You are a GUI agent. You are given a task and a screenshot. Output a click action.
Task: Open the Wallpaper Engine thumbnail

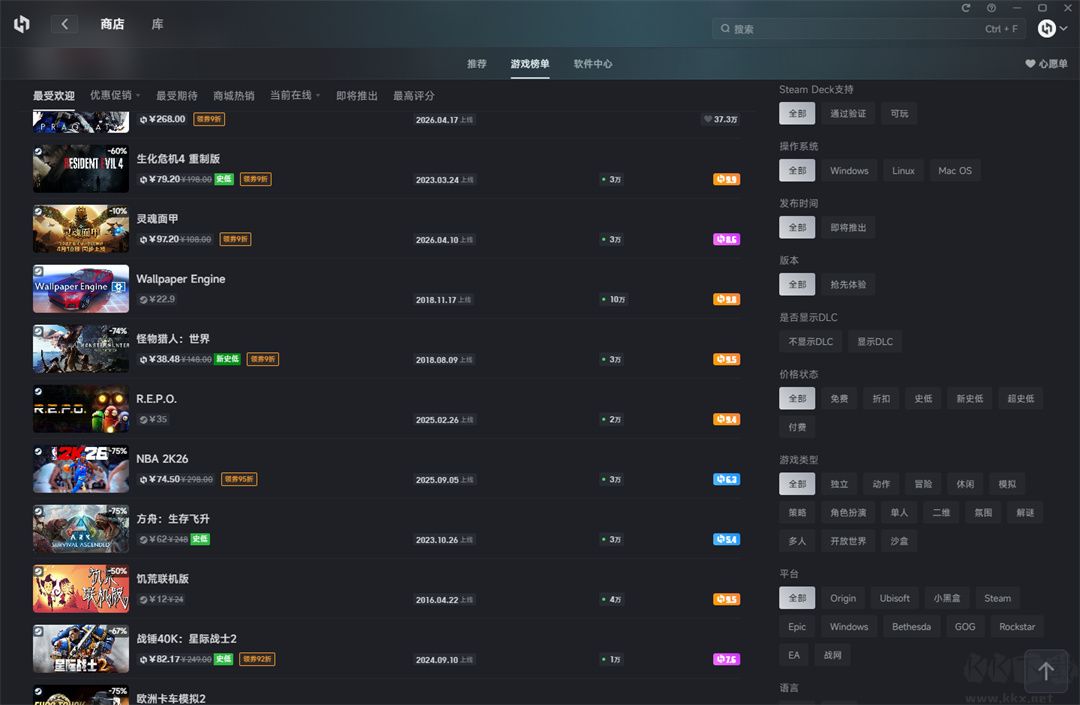point(81,288)
